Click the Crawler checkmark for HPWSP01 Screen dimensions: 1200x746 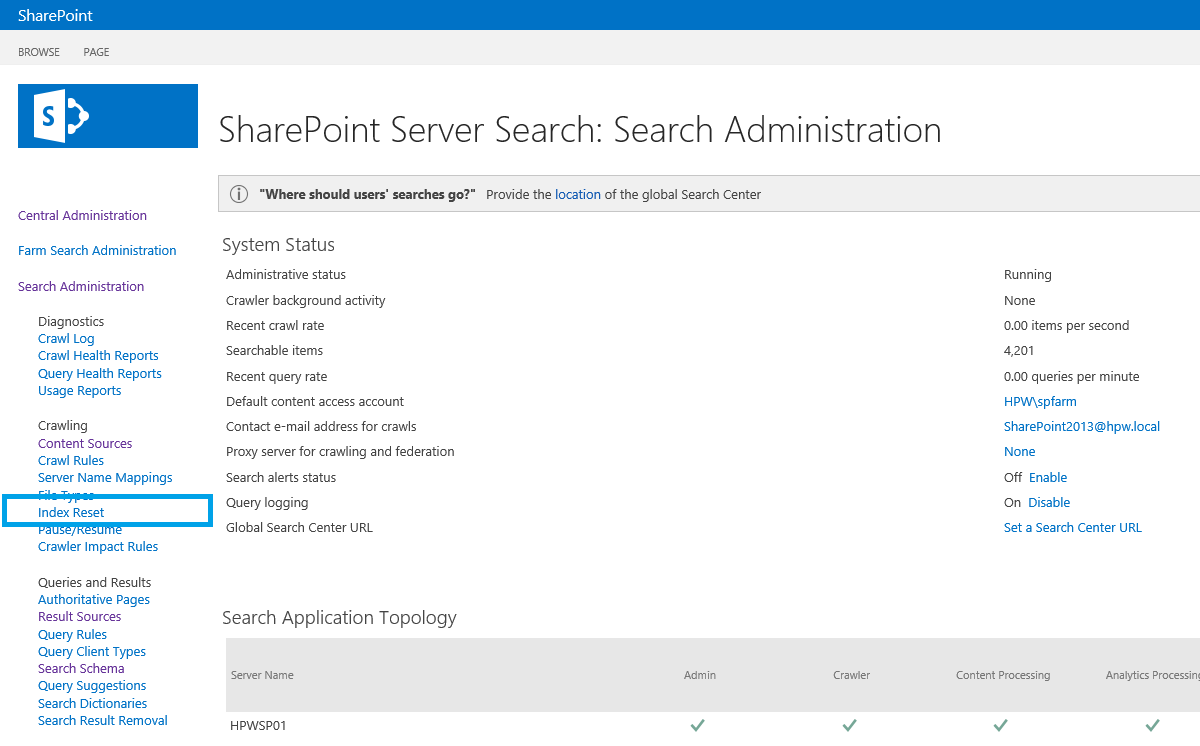pos(849,724)
